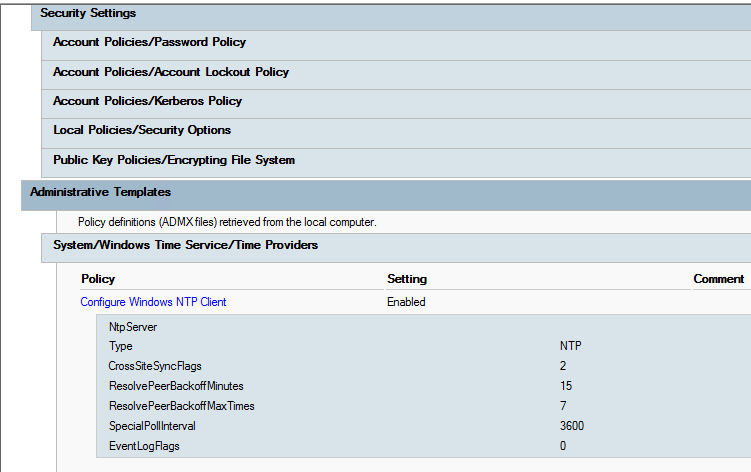
Task: Collapse System/Windows Time Service/Time Providers section
Action: [185, 245]
